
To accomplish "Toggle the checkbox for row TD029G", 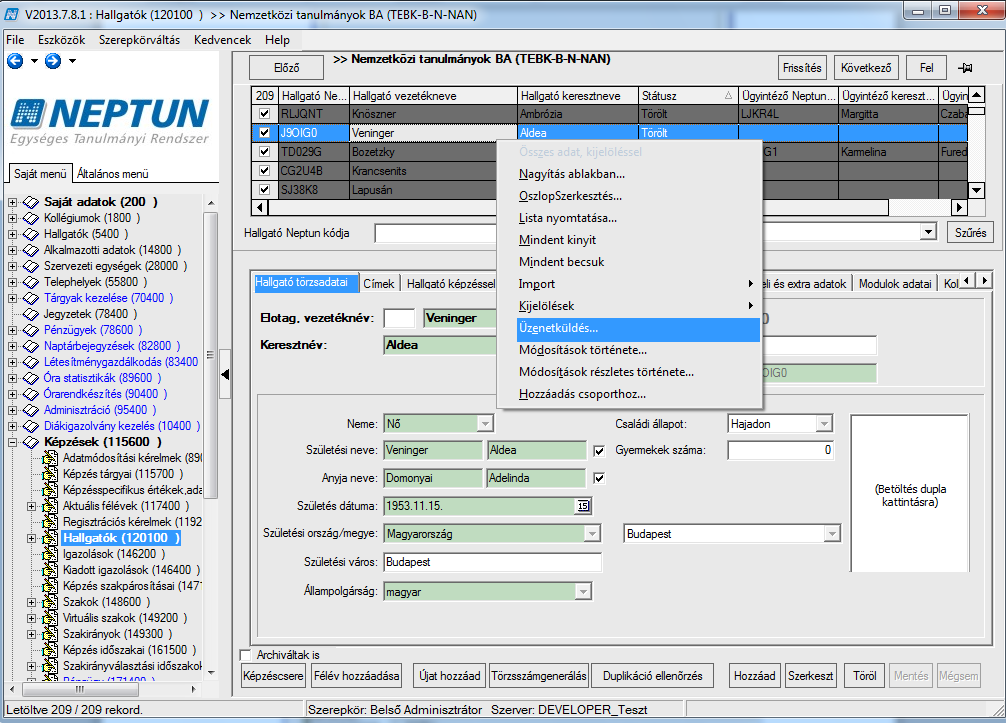I will coord(264,152).
